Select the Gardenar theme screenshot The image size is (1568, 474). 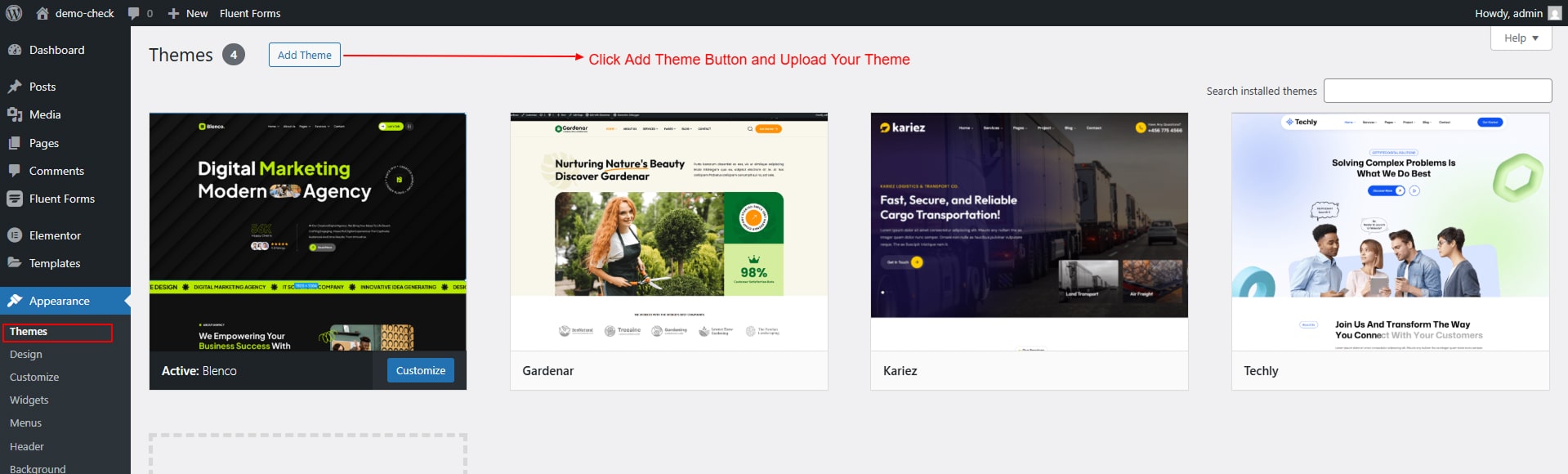669,232
